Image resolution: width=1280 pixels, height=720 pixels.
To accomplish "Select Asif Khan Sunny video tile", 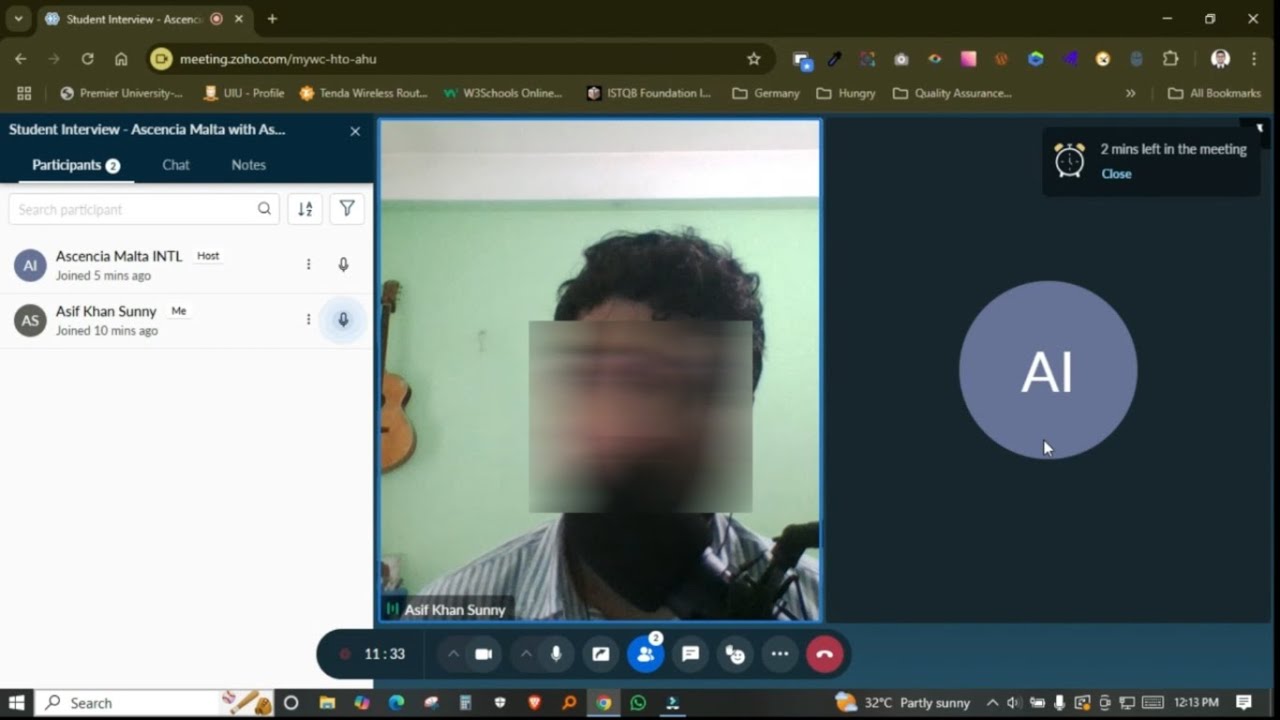I will pyautogui.click(x=600, y=370).
